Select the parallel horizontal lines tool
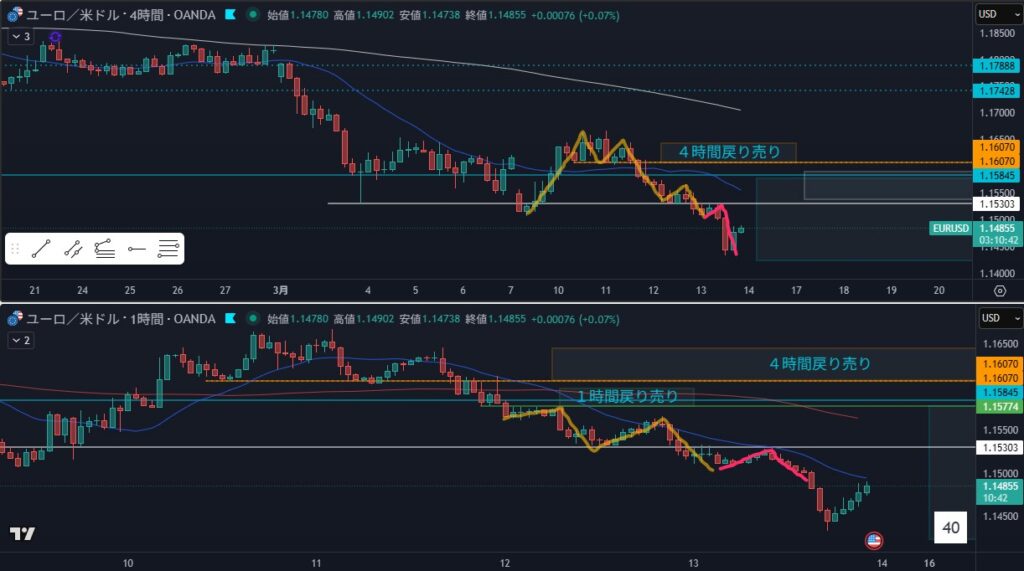This screenshot has height=571, width=1024. point(169,249)
